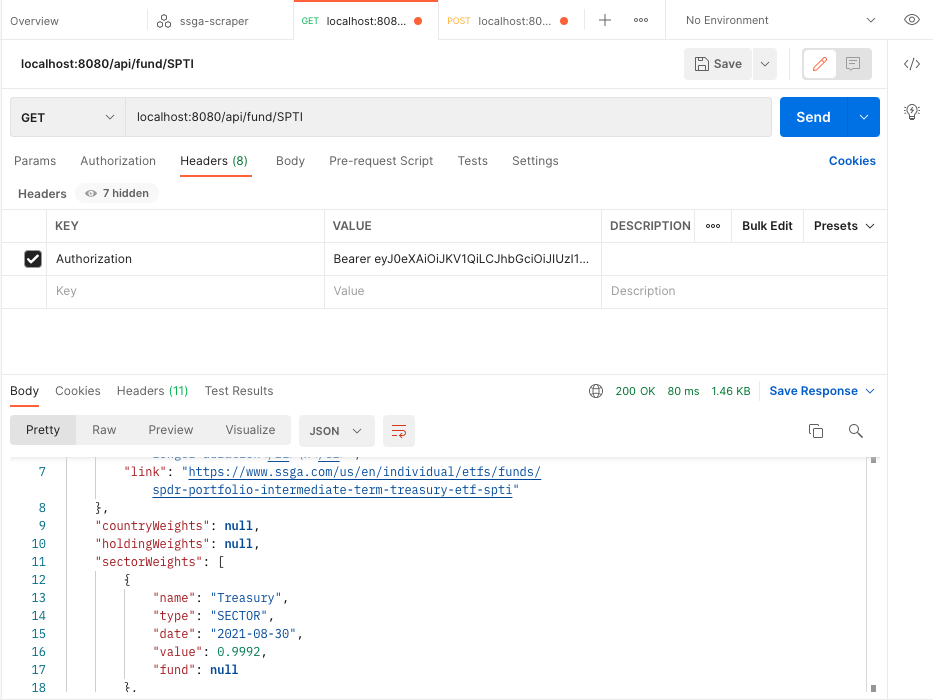Viewport: 933px width, 700px height.
Task: Click the "sectorWeights" line in response
Action: coord(159,562)
